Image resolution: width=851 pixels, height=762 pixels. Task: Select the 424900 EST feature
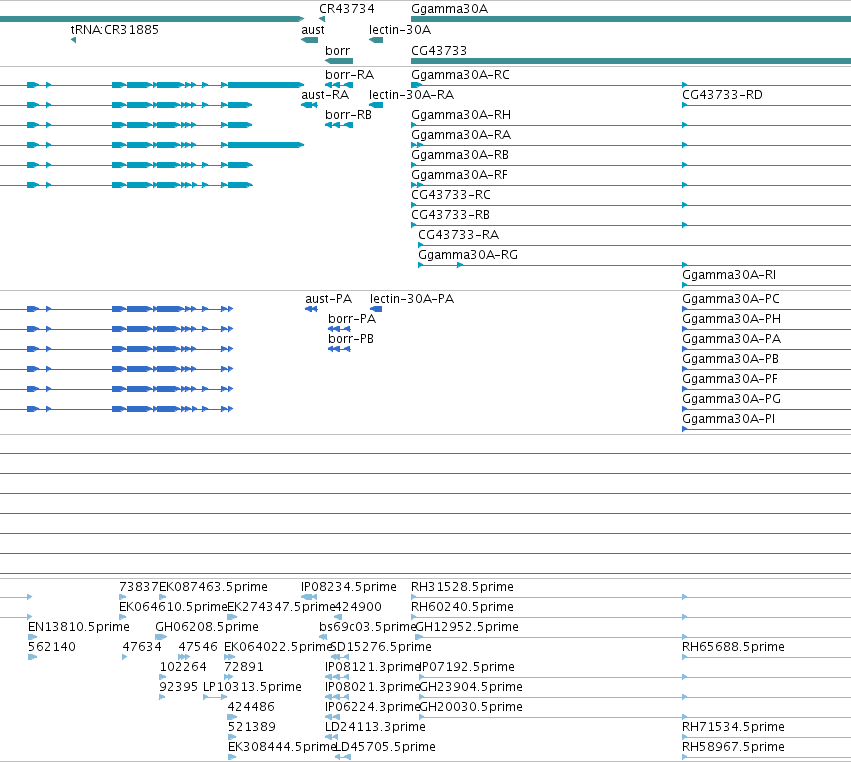click(x=338, y=617)
